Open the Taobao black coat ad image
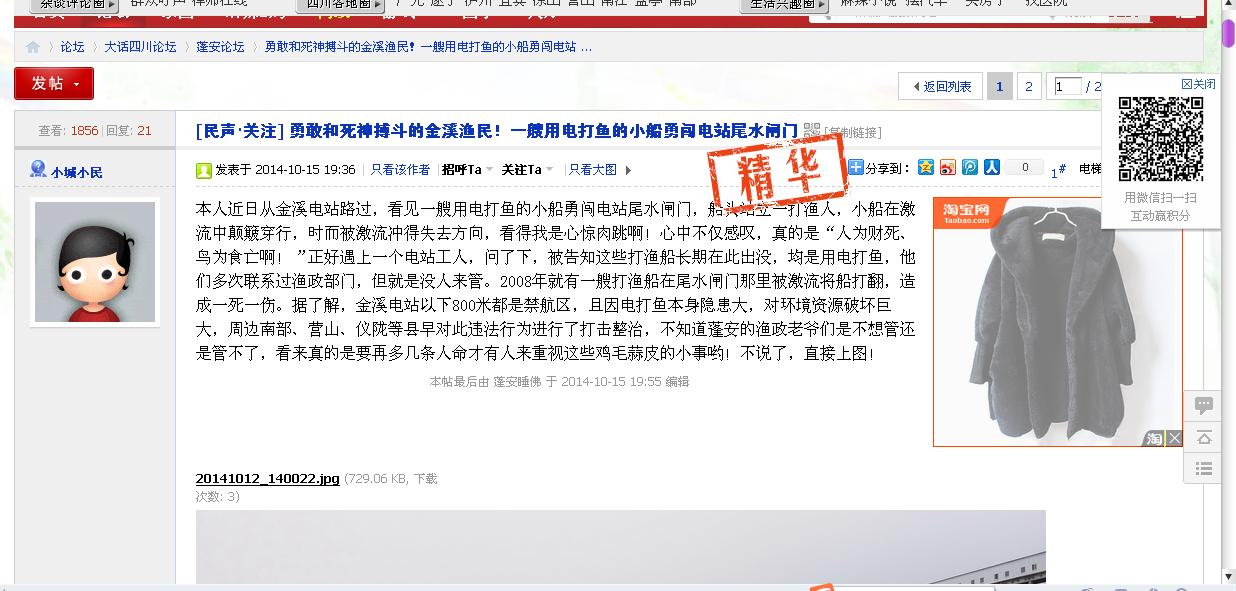The image size is (1236, 591). (x=1057, y=322)
